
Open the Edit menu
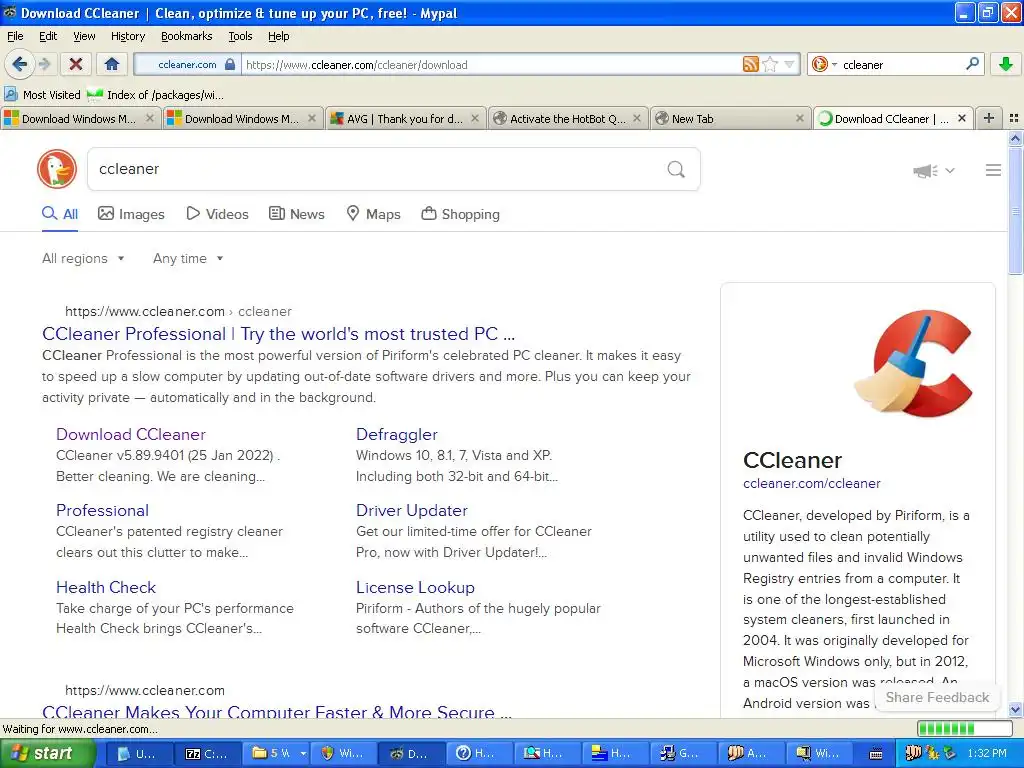coord(48,36)
